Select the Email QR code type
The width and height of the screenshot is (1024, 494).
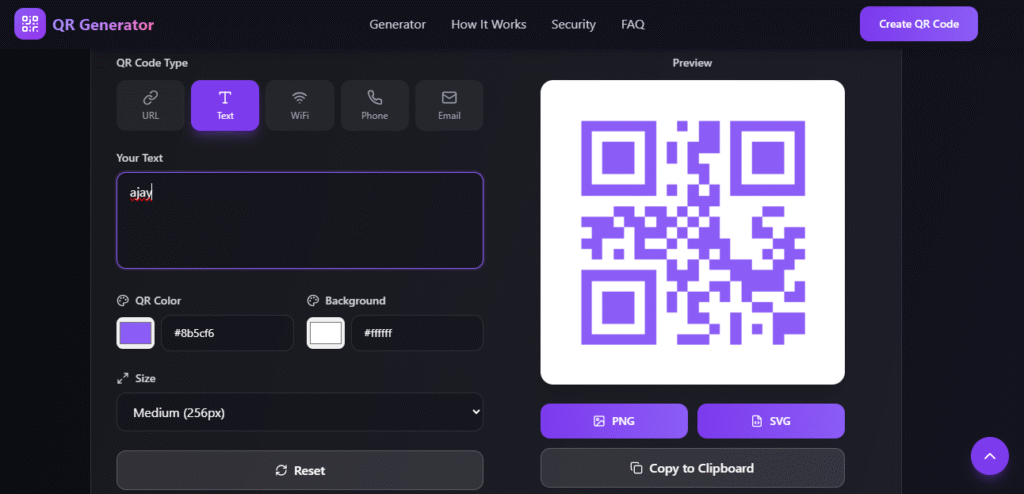(x=449, y=105)
